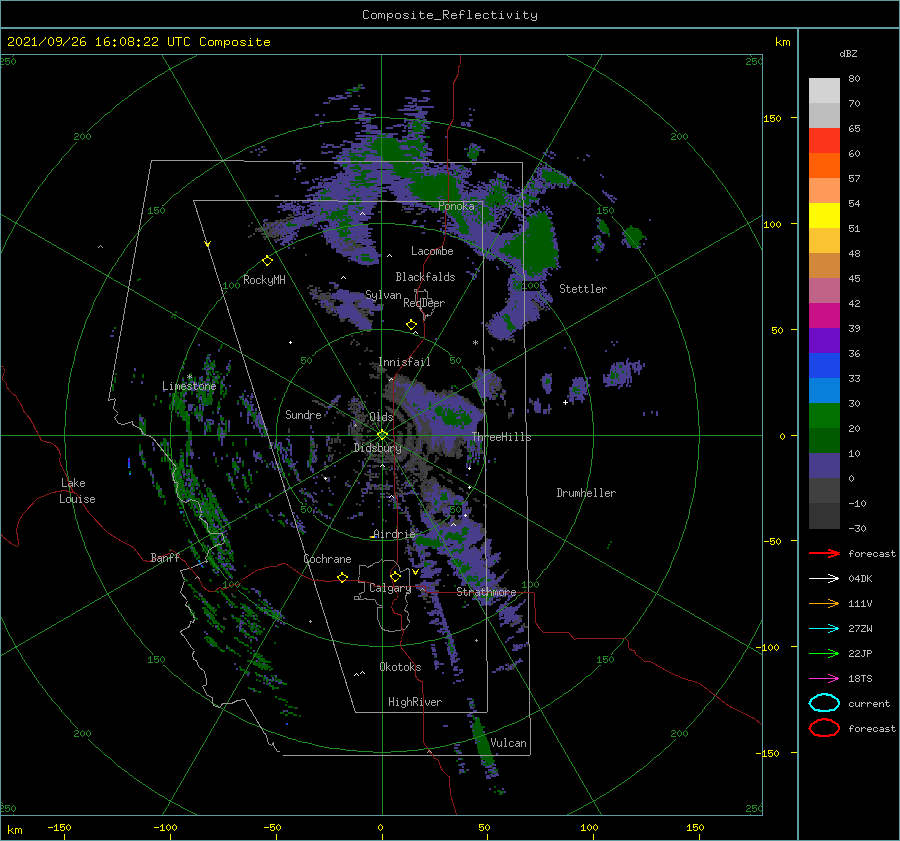Click the Strathmore town label
Viewport: 900px width, 841px height.
pos(486,592)
